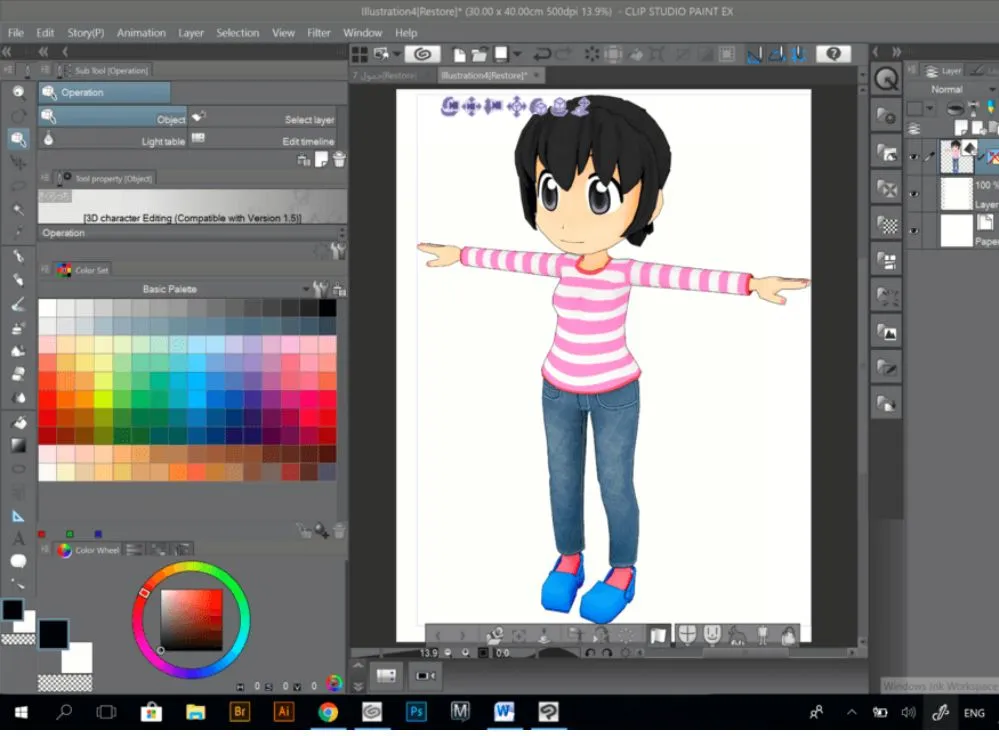Toggle visibility of the Paper layer
Viewport: 999px width, 736px height.
[914, 231]
